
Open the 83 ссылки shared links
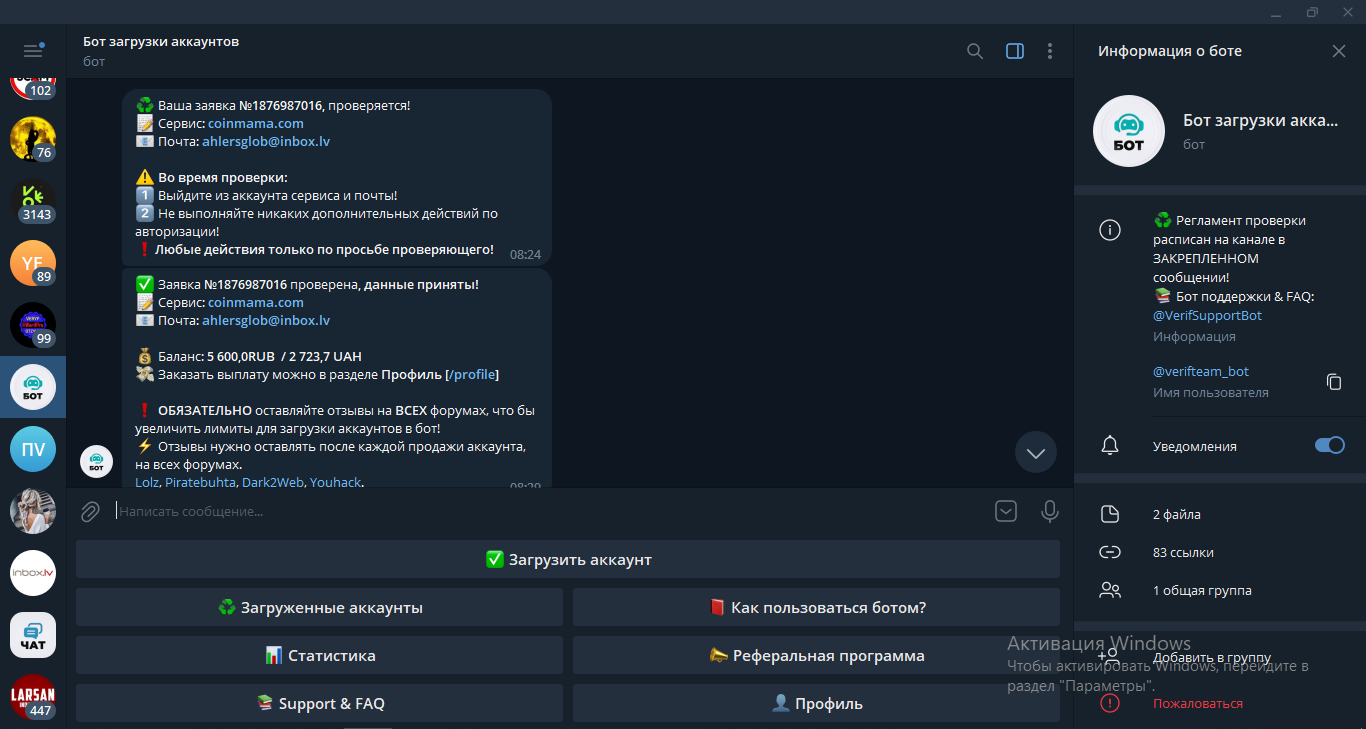tap(1183, 552)
